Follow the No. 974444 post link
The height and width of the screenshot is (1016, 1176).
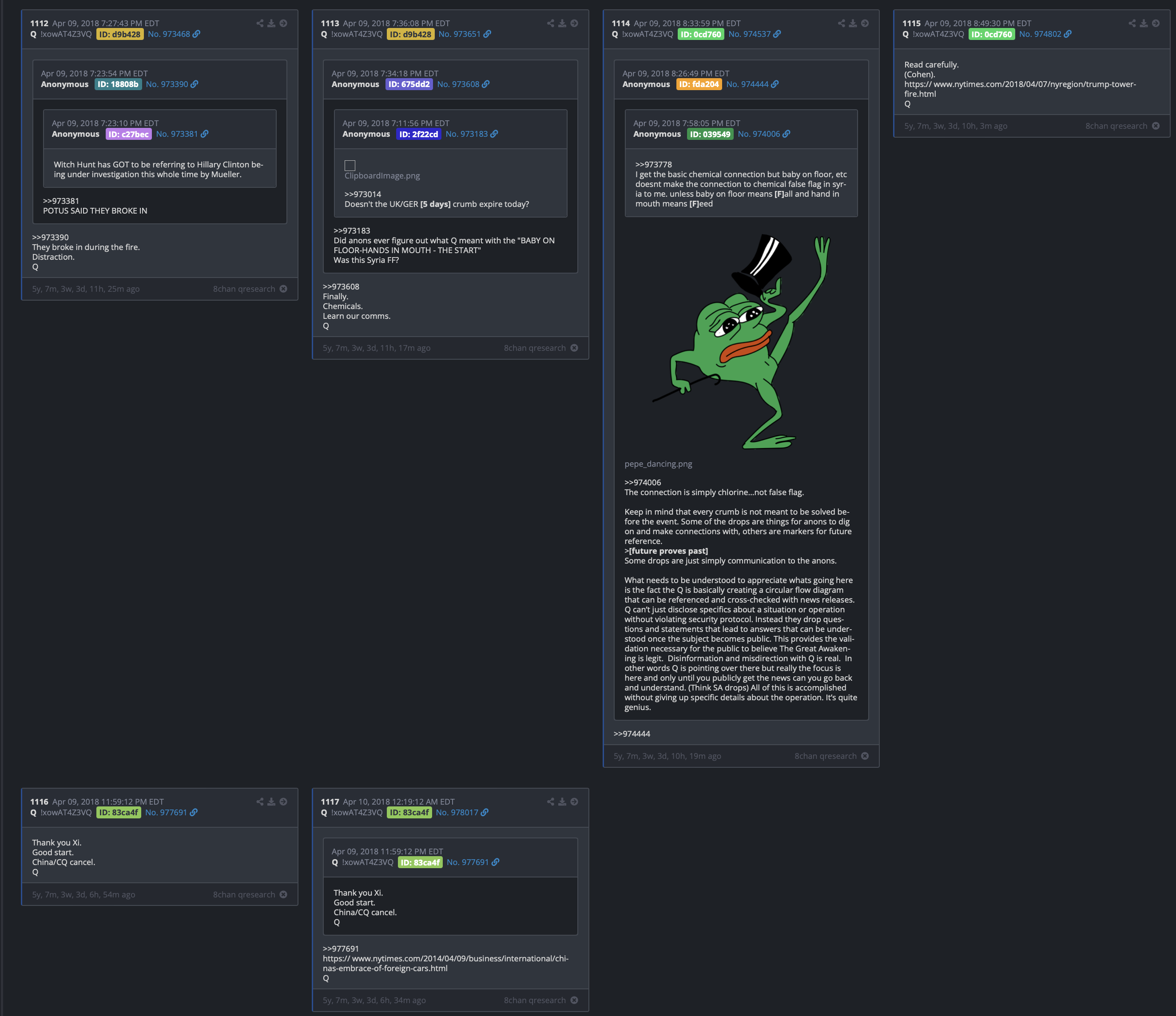pos(753,84)
